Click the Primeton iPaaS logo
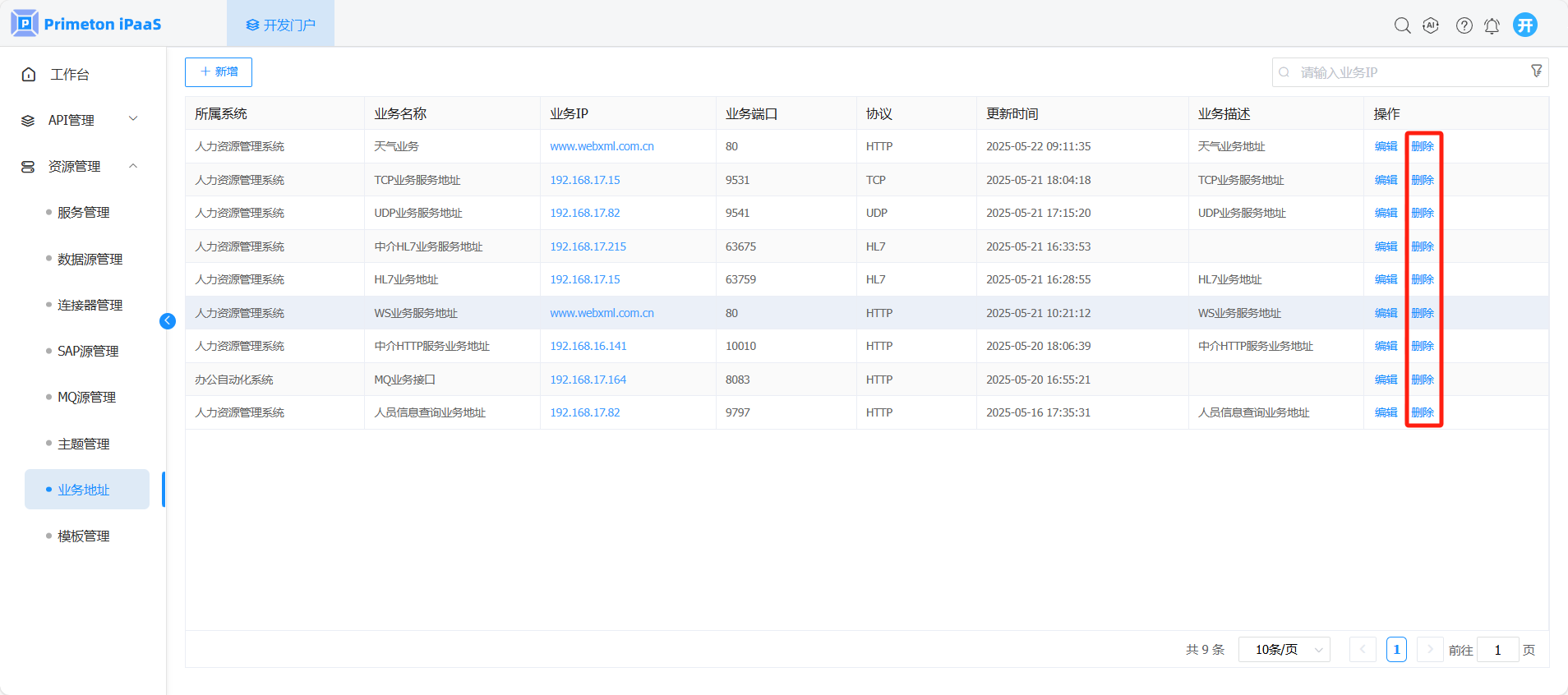This screenshot has height=695, width=1568. click(x=86, y=24)
